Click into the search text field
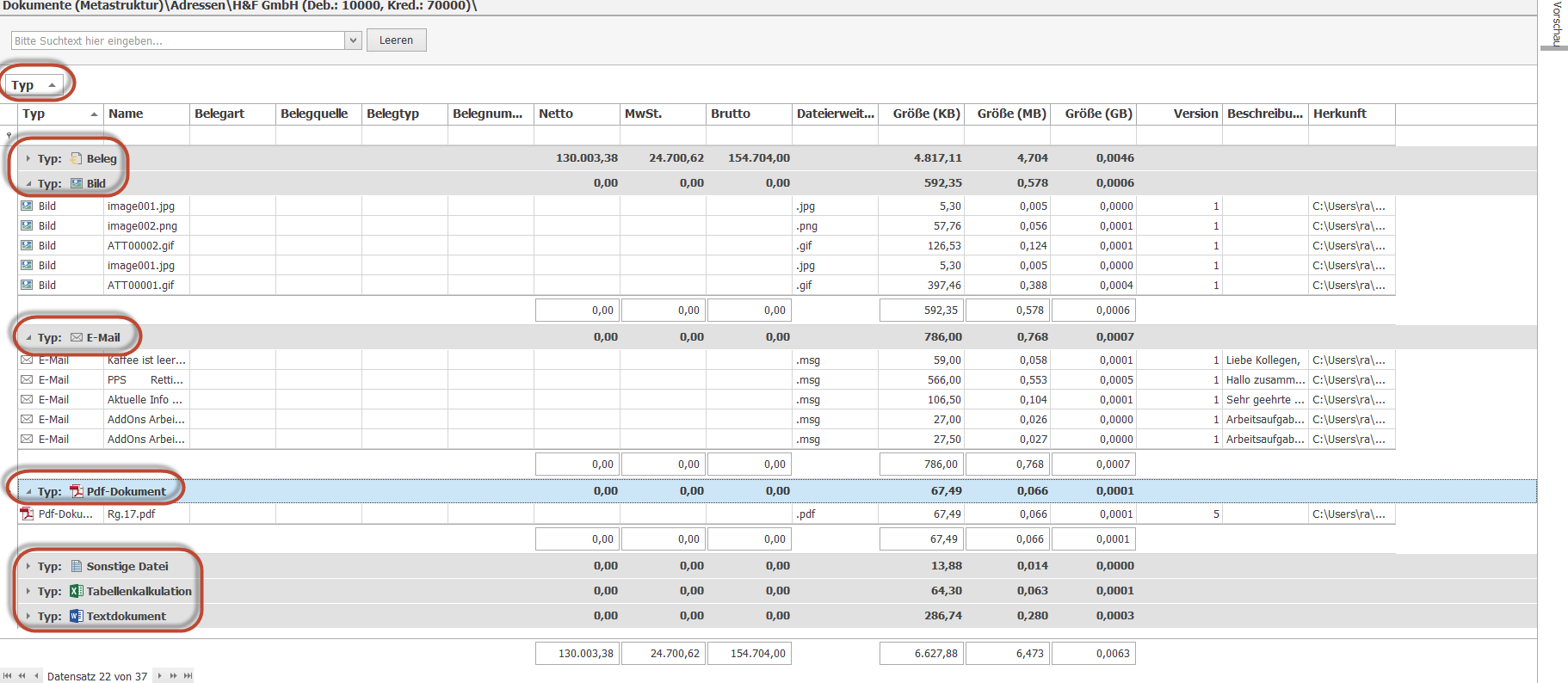The height and width of the screenshot is (683, 1568). [x=178, y=40]
